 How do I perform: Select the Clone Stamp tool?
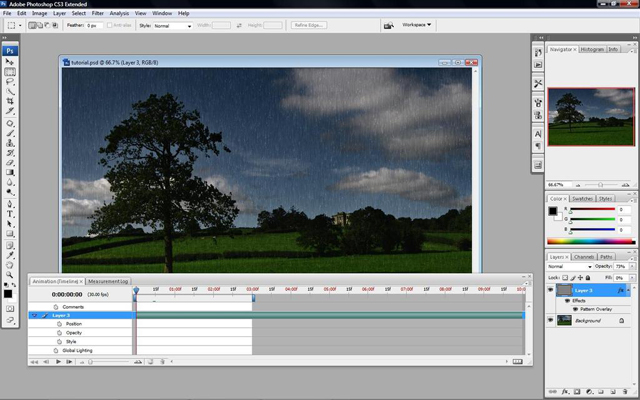10,143
